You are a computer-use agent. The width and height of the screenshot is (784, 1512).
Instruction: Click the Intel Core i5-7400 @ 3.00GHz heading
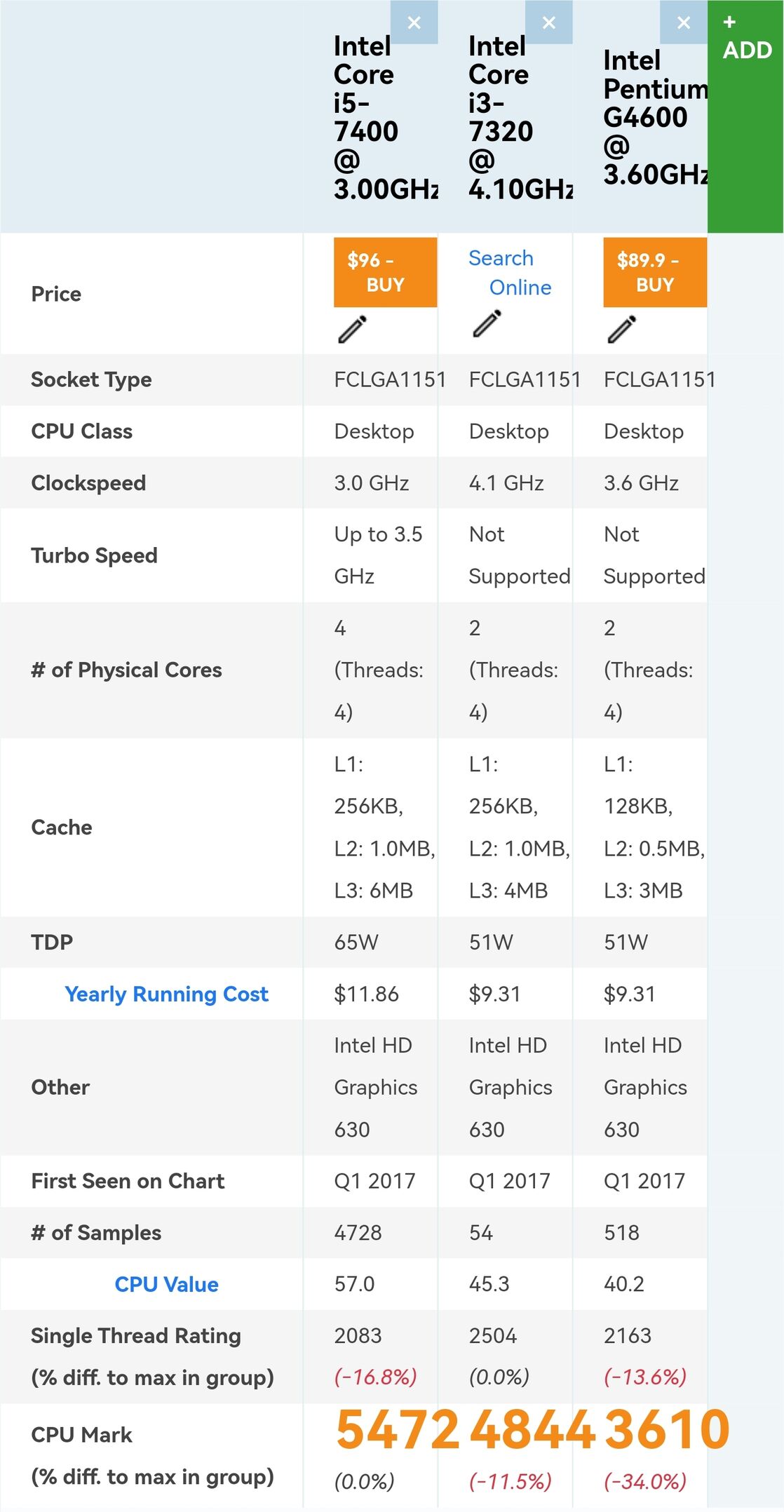[x=385, y=117]
